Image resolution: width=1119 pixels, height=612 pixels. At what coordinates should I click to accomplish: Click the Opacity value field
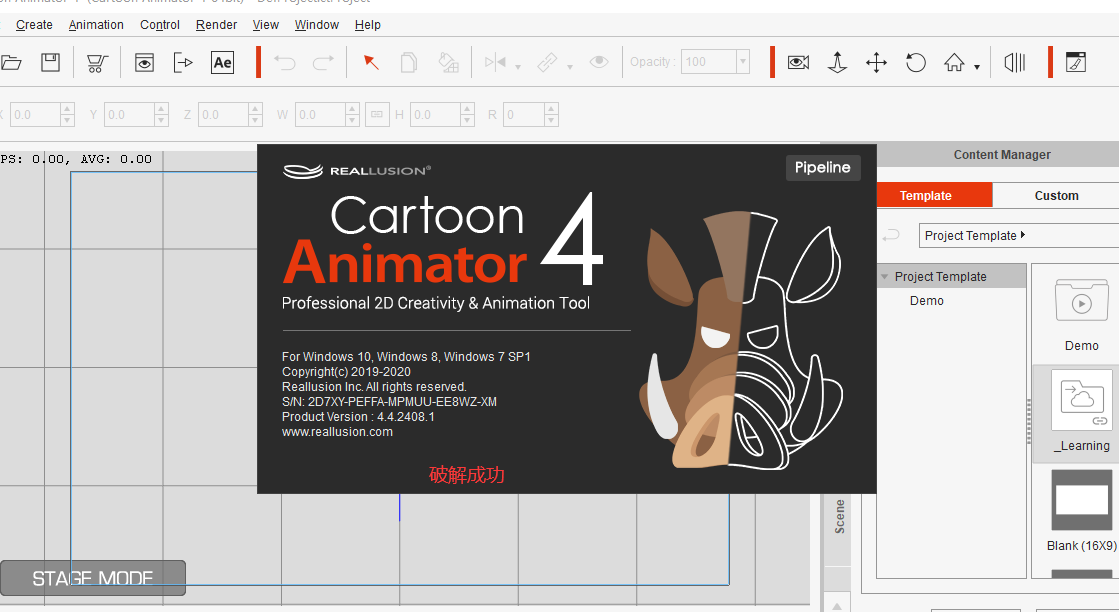click(x=708, y=62)
